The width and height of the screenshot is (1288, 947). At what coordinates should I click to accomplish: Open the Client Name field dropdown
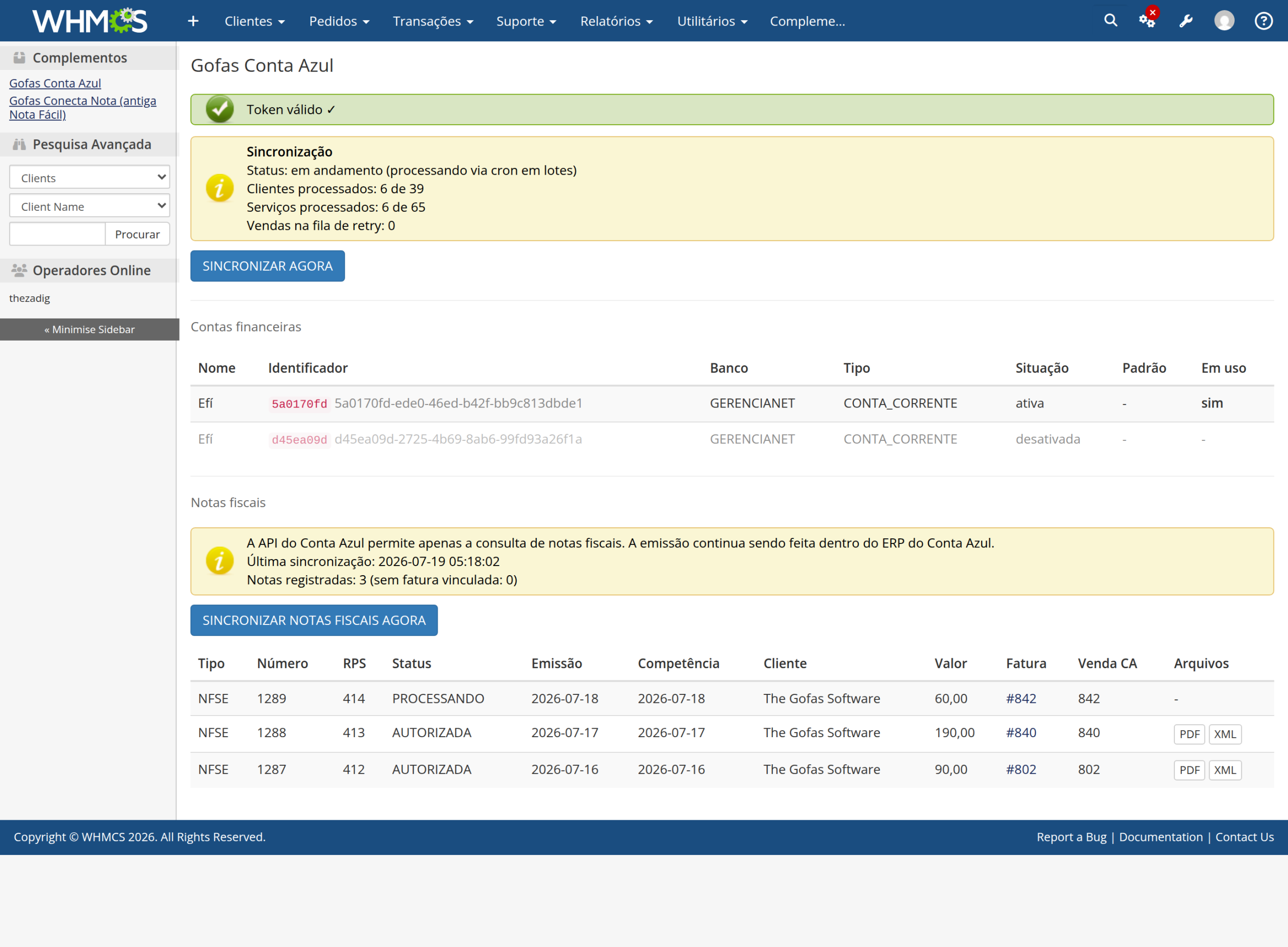point(90,206)
